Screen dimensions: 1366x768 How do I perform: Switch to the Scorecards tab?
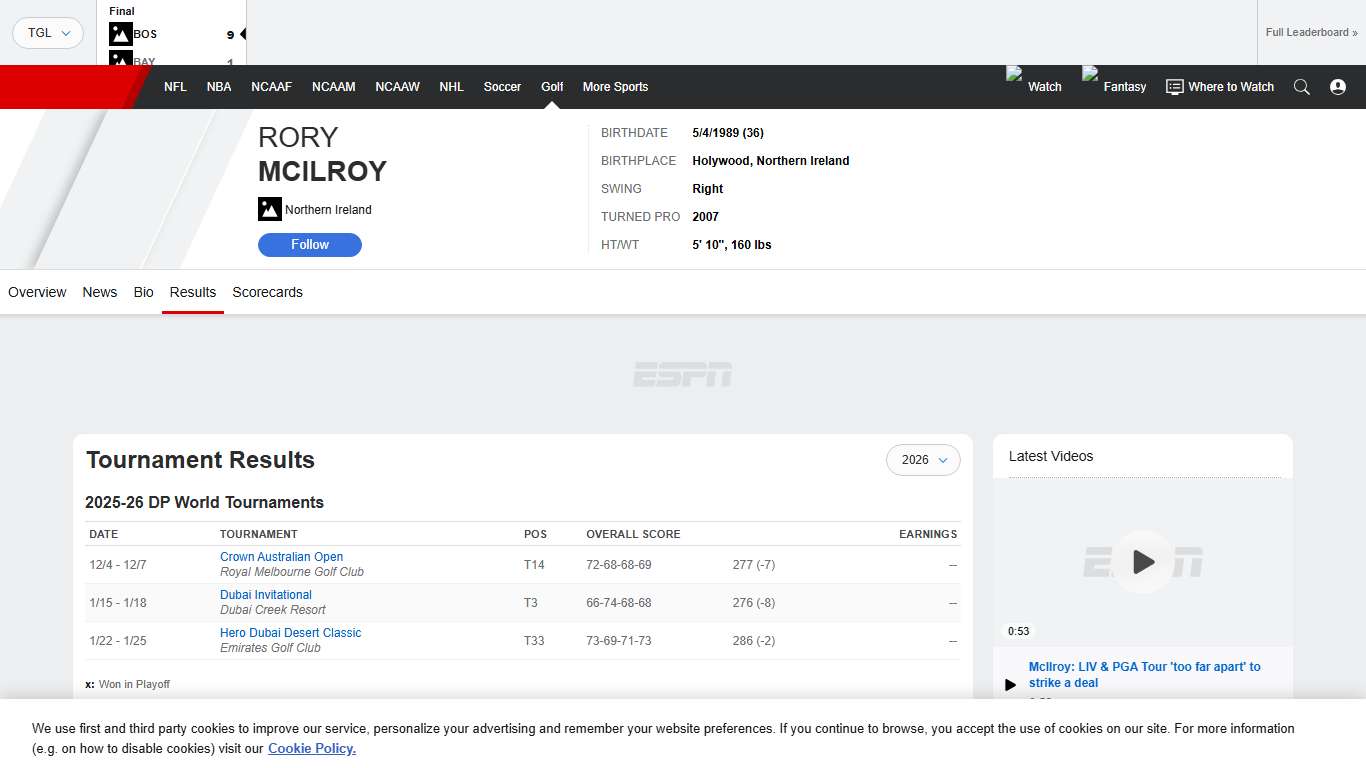(x=267, y=292)
